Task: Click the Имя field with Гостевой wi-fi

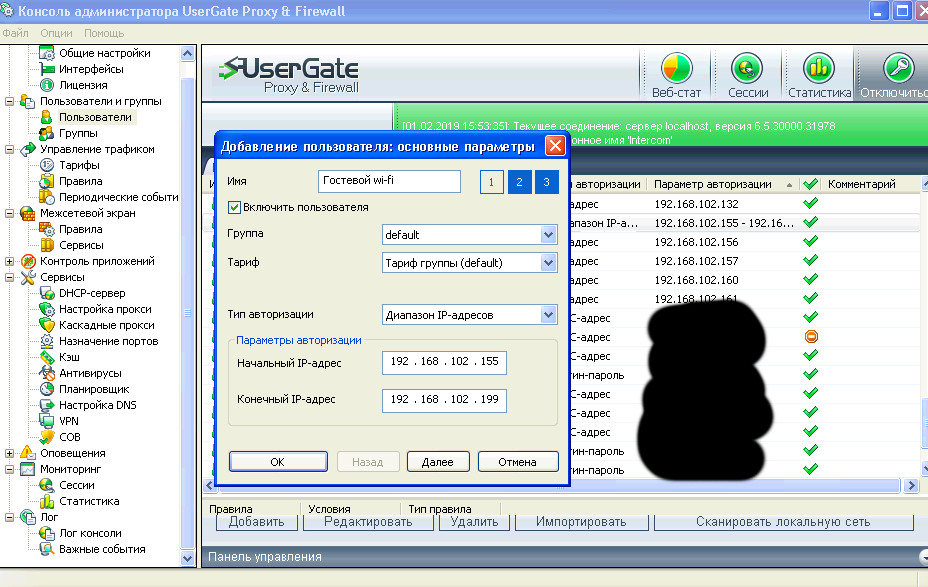Action: (389, 181)
